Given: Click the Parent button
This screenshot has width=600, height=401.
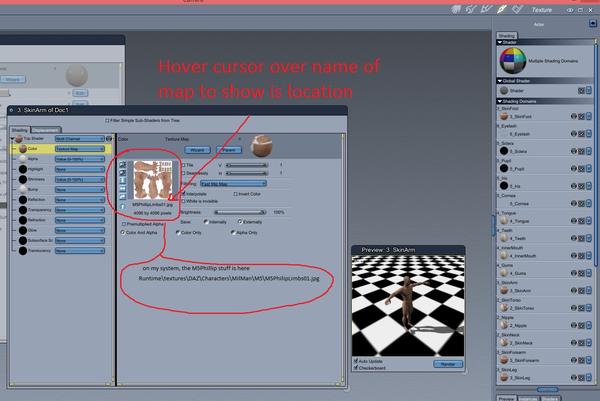Looking at the screenshot, I should click(x=229, y=150).
